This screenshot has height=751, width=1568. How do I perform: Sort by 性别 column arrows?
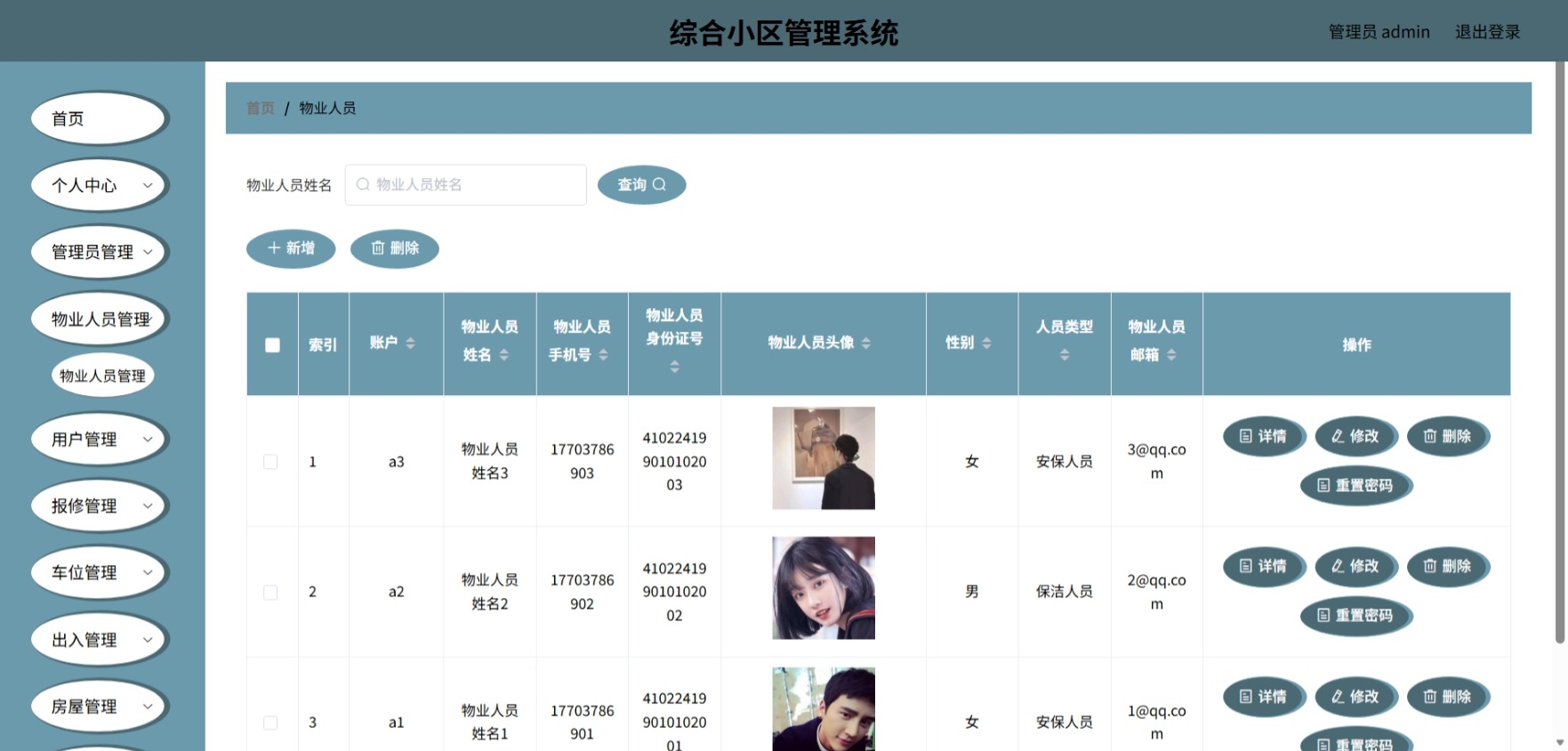click(986, 343)
